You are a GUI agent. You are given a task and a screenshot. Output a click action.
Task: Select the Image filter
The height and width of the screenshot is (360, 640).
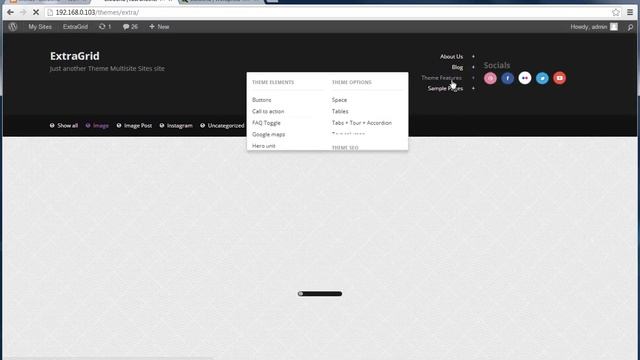click(x=97, y=126)
